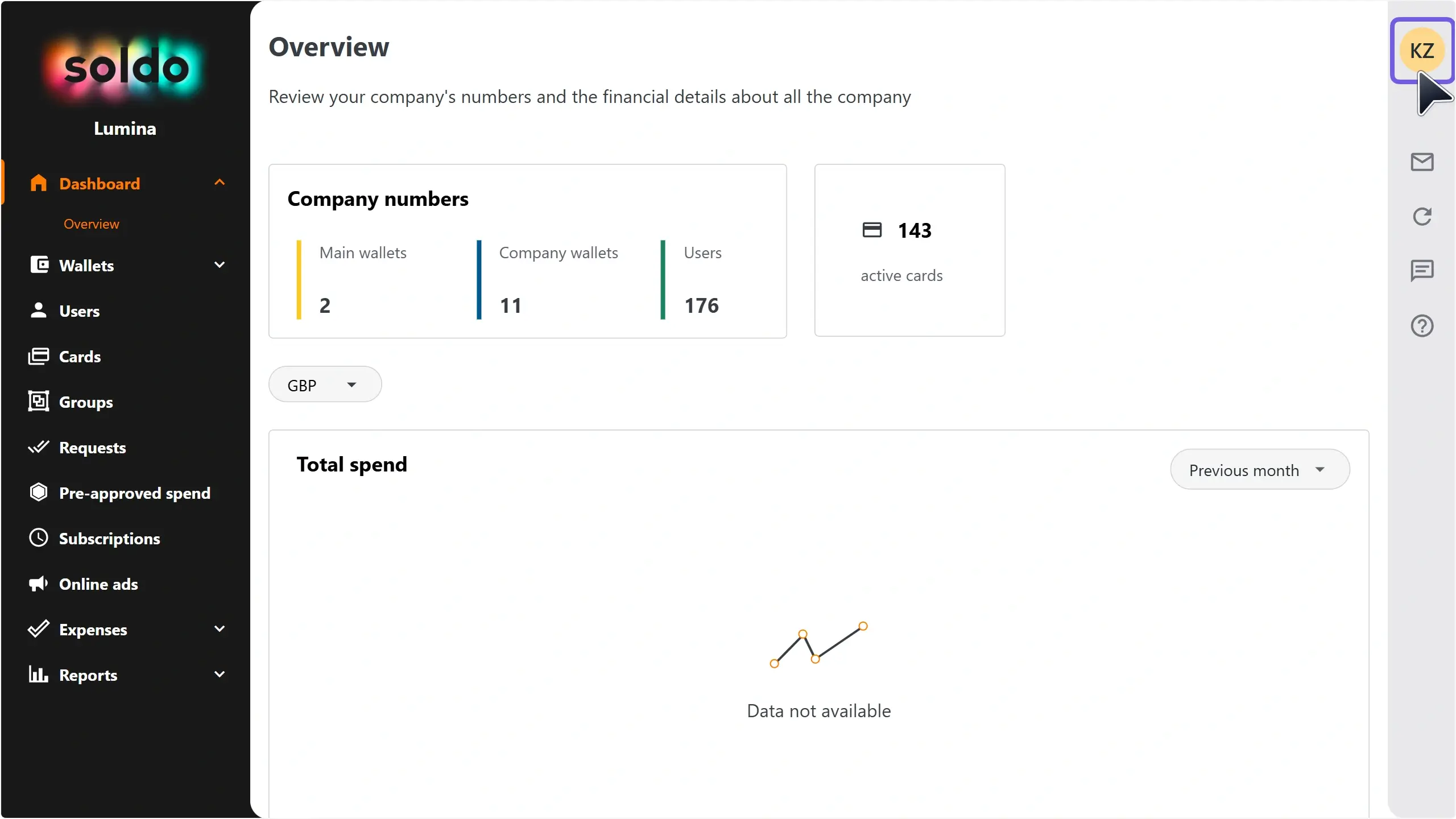Click the active cards card icon
The height and width of the screenshot is (819, 1456).
point(872,230)
